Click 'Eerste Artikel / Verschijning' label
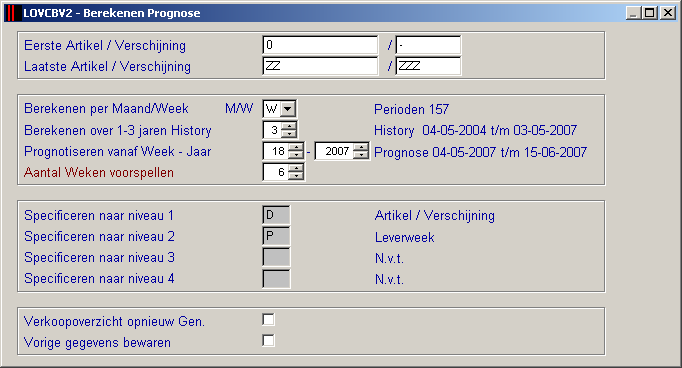The height and width of the screenshot is (368, 682). [105, 45]
